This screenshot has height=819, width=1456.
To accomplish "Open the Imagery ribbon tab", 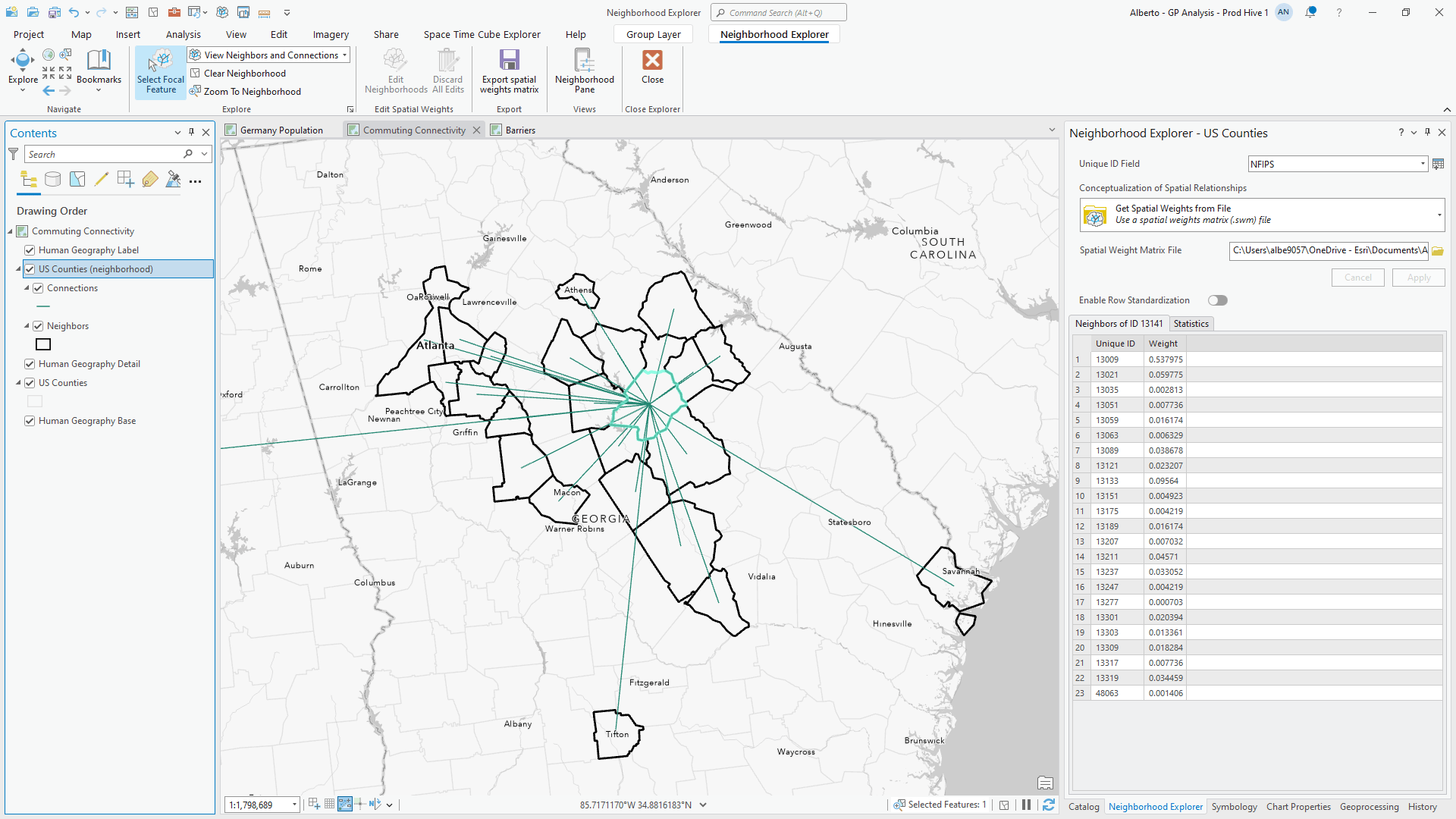I will click(x=330, y=34).
